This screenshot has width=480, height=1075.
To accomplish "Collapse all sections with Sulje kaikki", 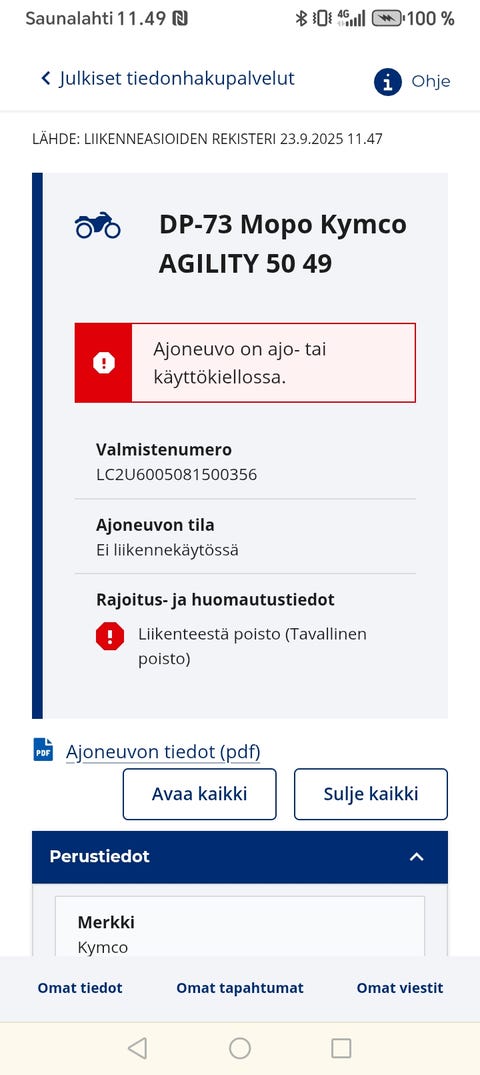I will point(371,794).
